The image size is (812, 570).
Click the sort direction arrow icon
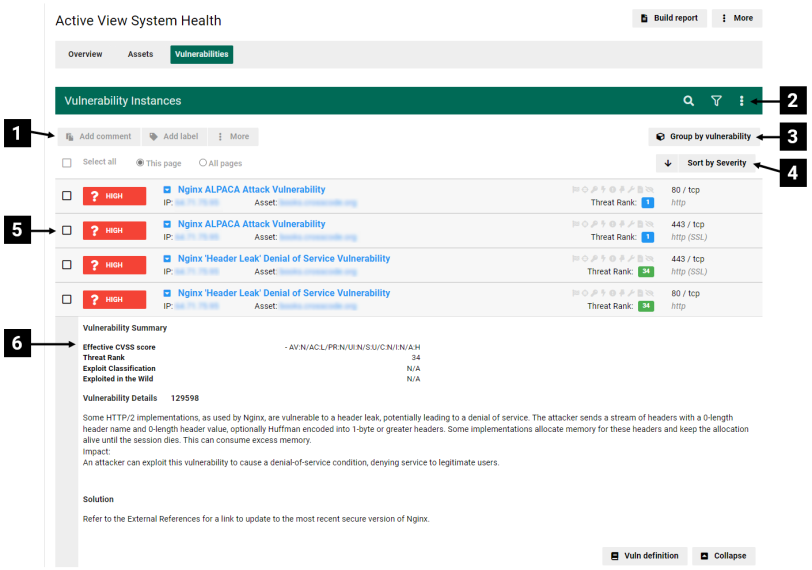click(x=668, y=163)
